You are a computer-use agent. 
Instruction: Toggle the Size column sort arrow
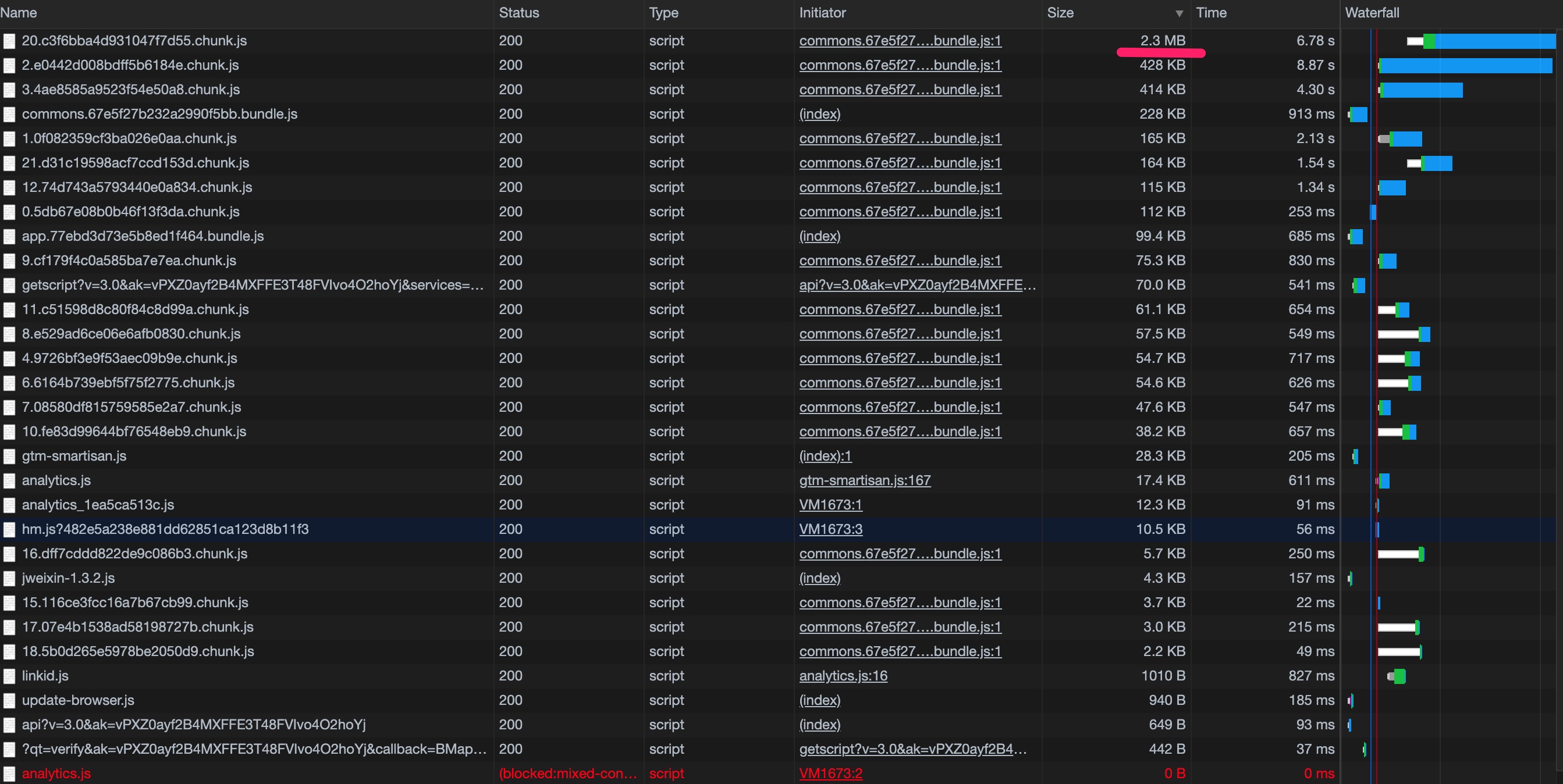1179,13
